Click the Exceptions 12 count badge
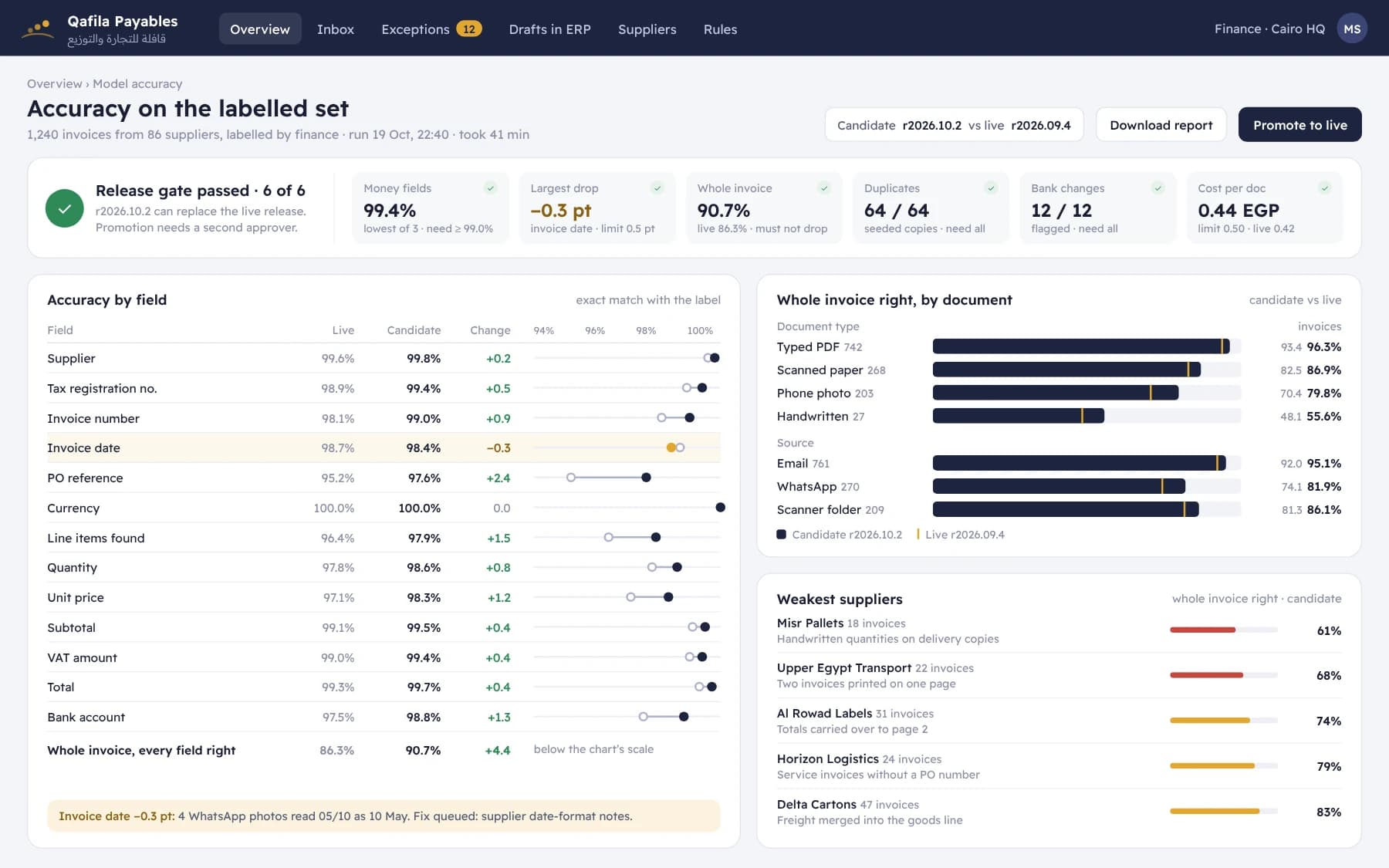 pos(468,29)
